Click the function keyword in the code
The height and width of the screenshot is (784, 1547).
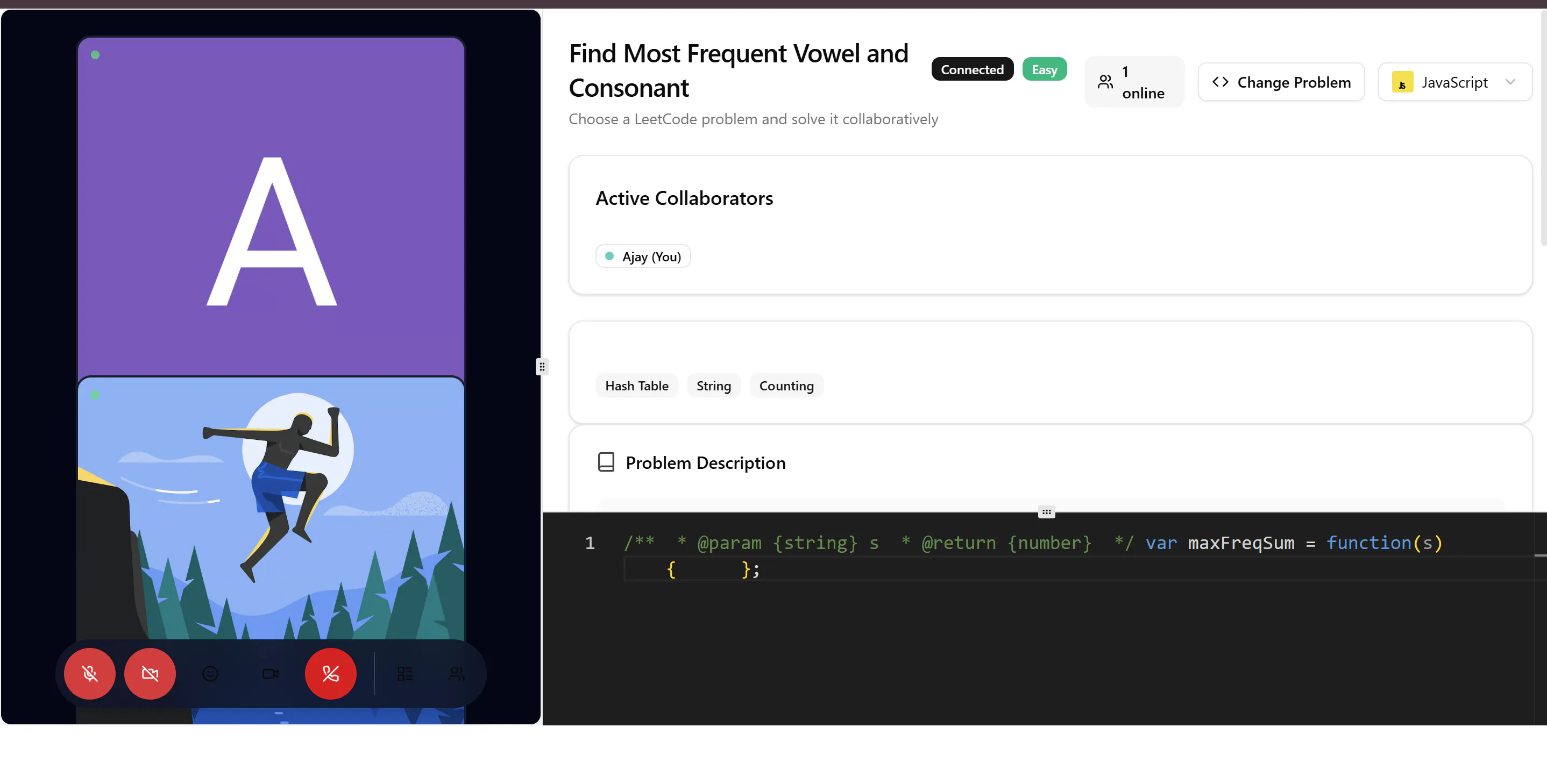1368,543
